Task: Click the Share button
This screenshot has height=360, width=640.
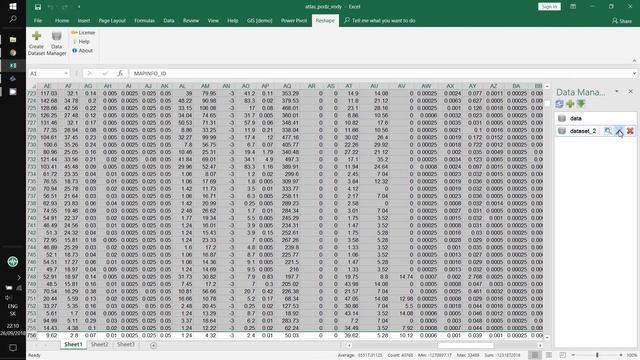Action: [622, 20]
